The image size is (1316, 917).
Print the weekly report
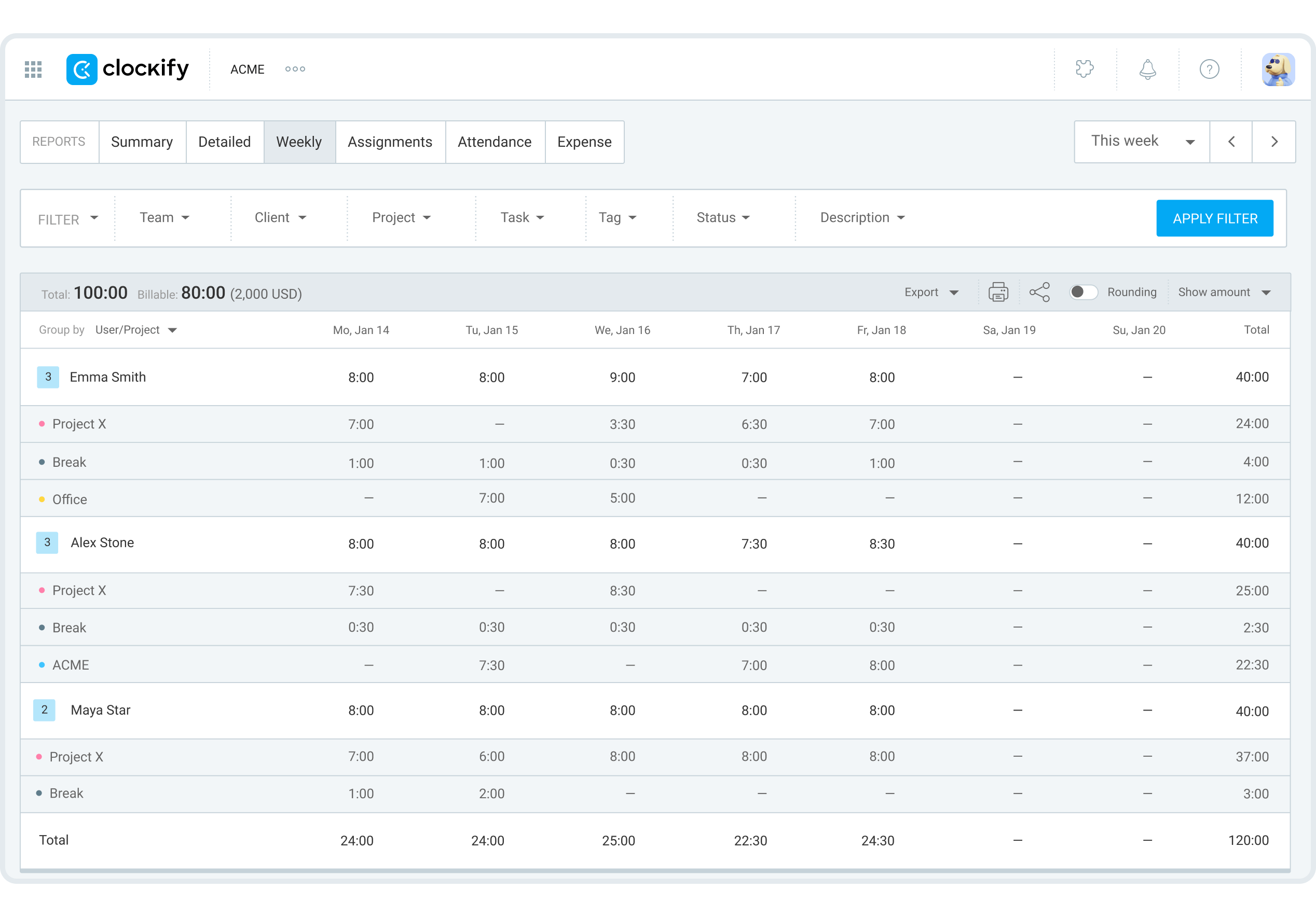point(998,292)
